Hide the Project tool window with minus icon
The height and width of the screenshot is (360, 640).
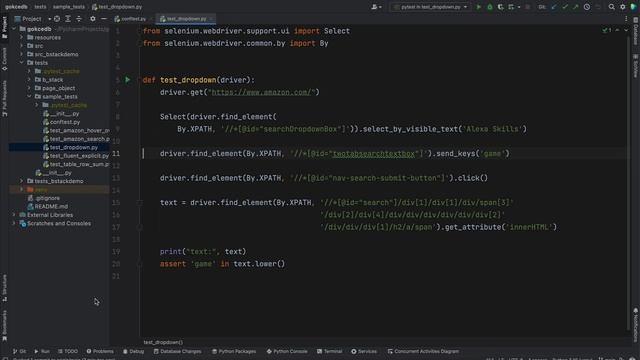[104, 19]
